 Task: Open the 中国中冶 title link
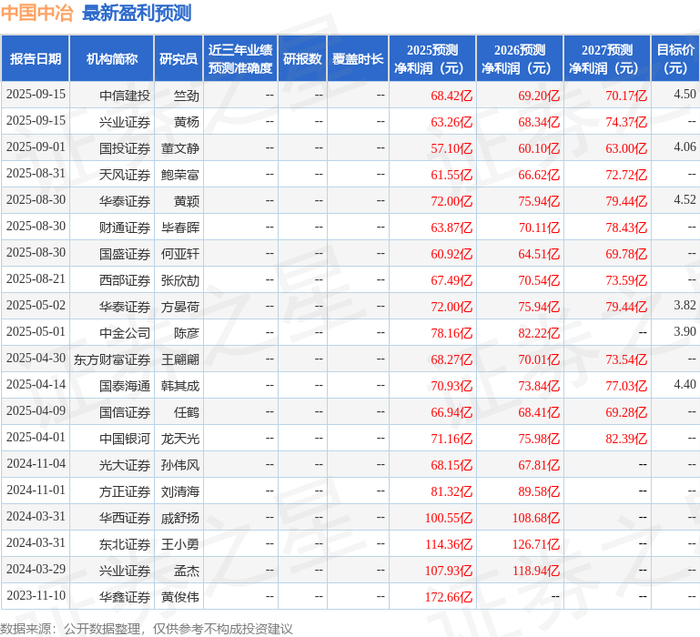click(37, 13)
